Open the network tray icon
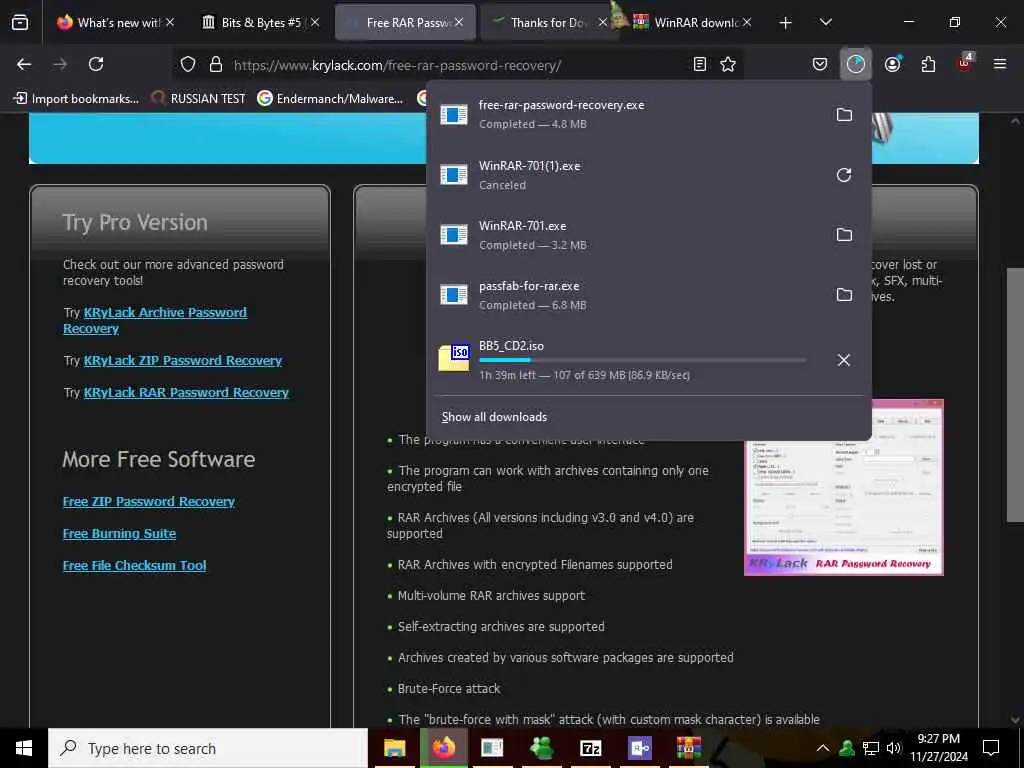The height and width of the screenshot is (768, 1024). (871, 748)
